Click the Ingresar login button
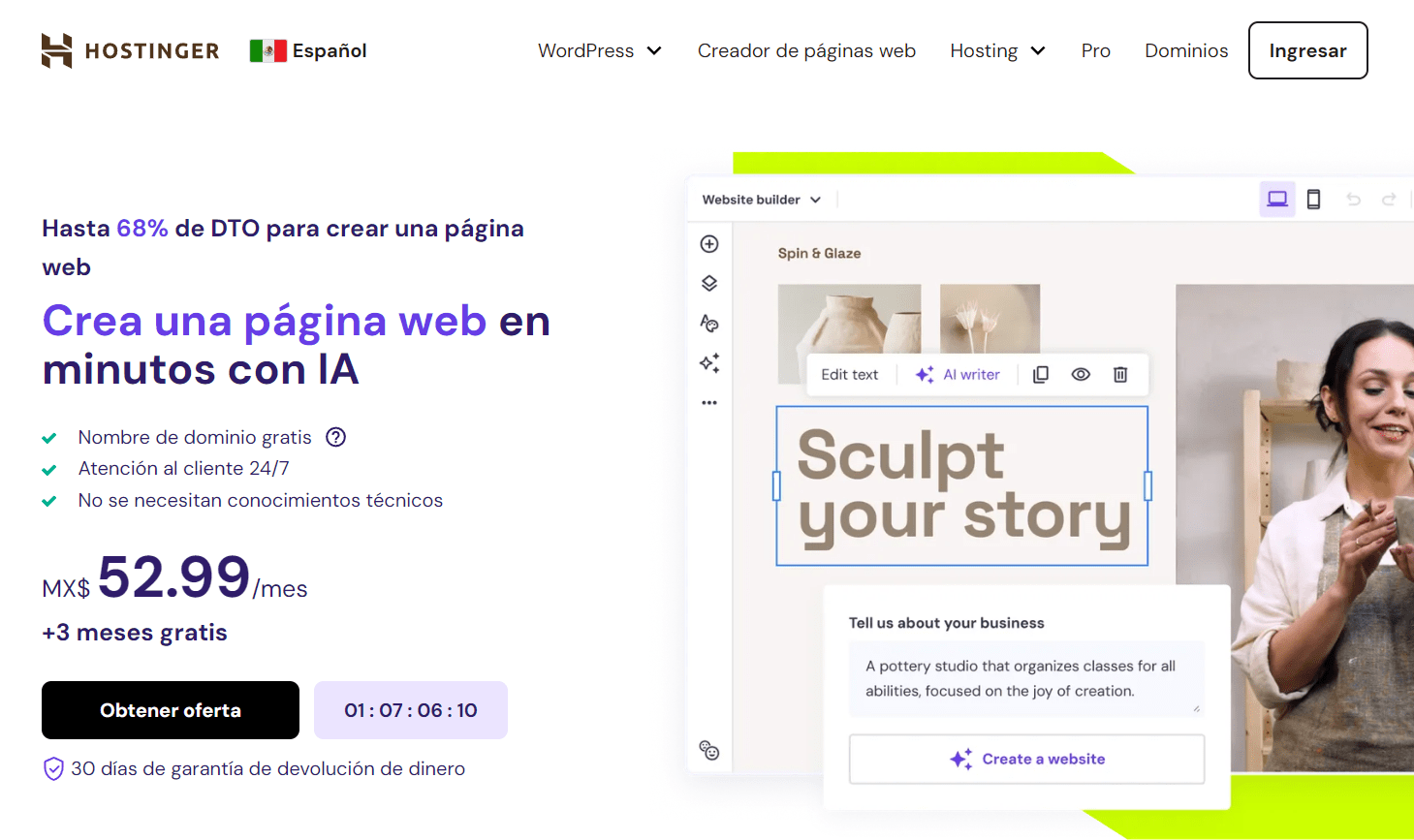 [x=1307, y=50]
